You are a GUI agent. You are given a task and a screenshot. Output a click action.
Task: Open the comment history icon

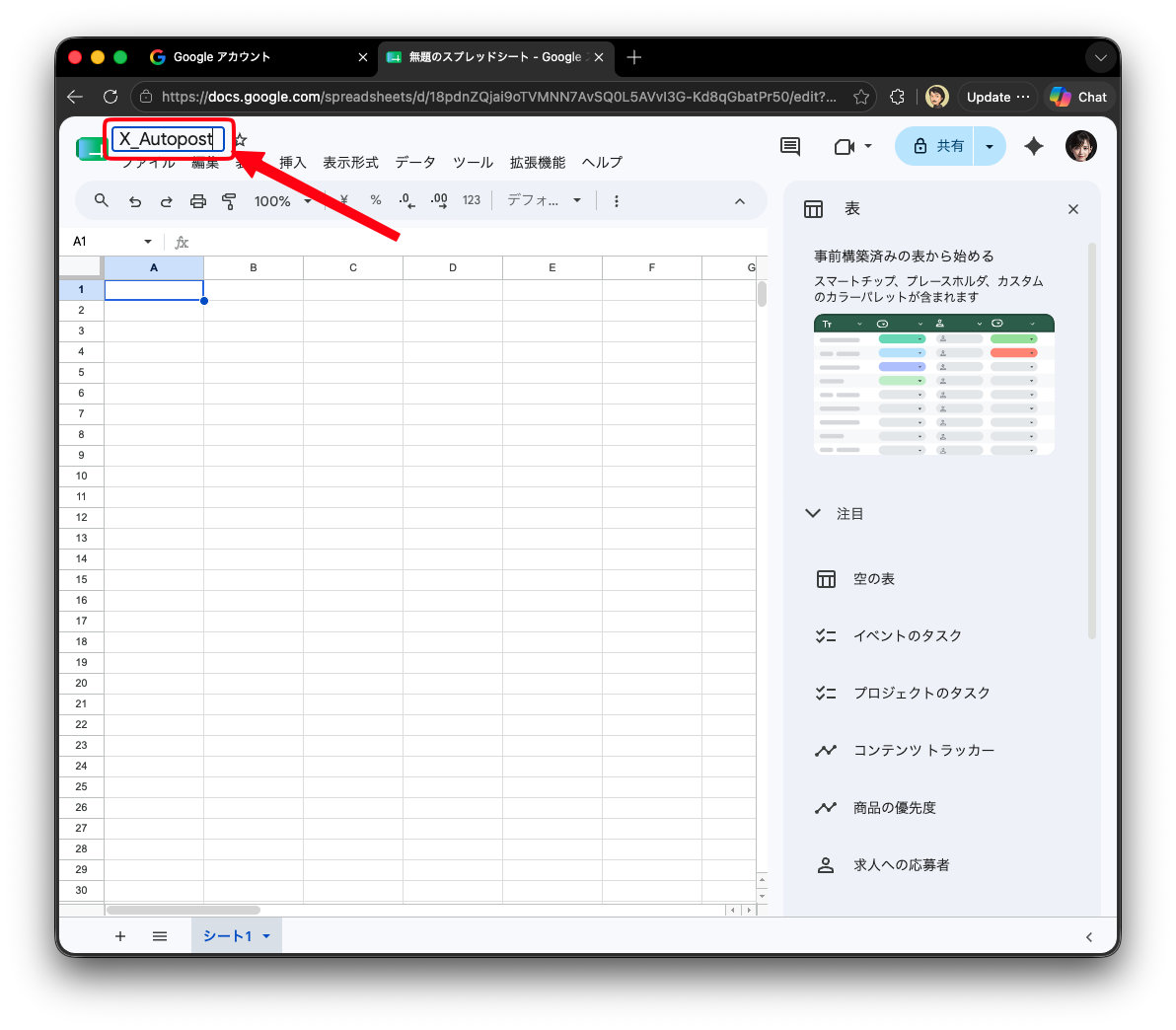(789, 146)
